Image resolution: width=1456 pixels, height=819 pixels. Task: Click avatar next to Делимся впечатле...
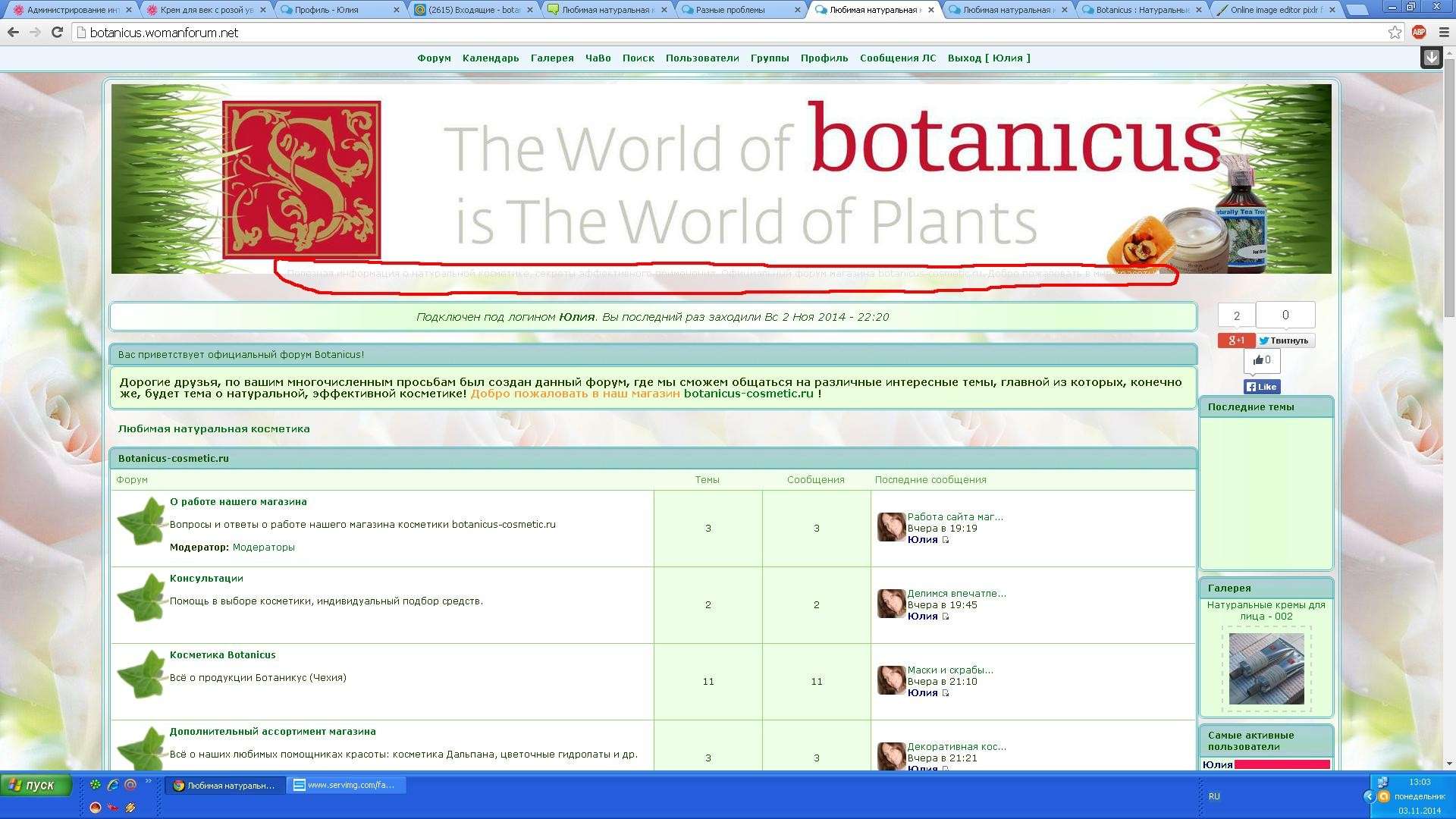pos(891,604)
